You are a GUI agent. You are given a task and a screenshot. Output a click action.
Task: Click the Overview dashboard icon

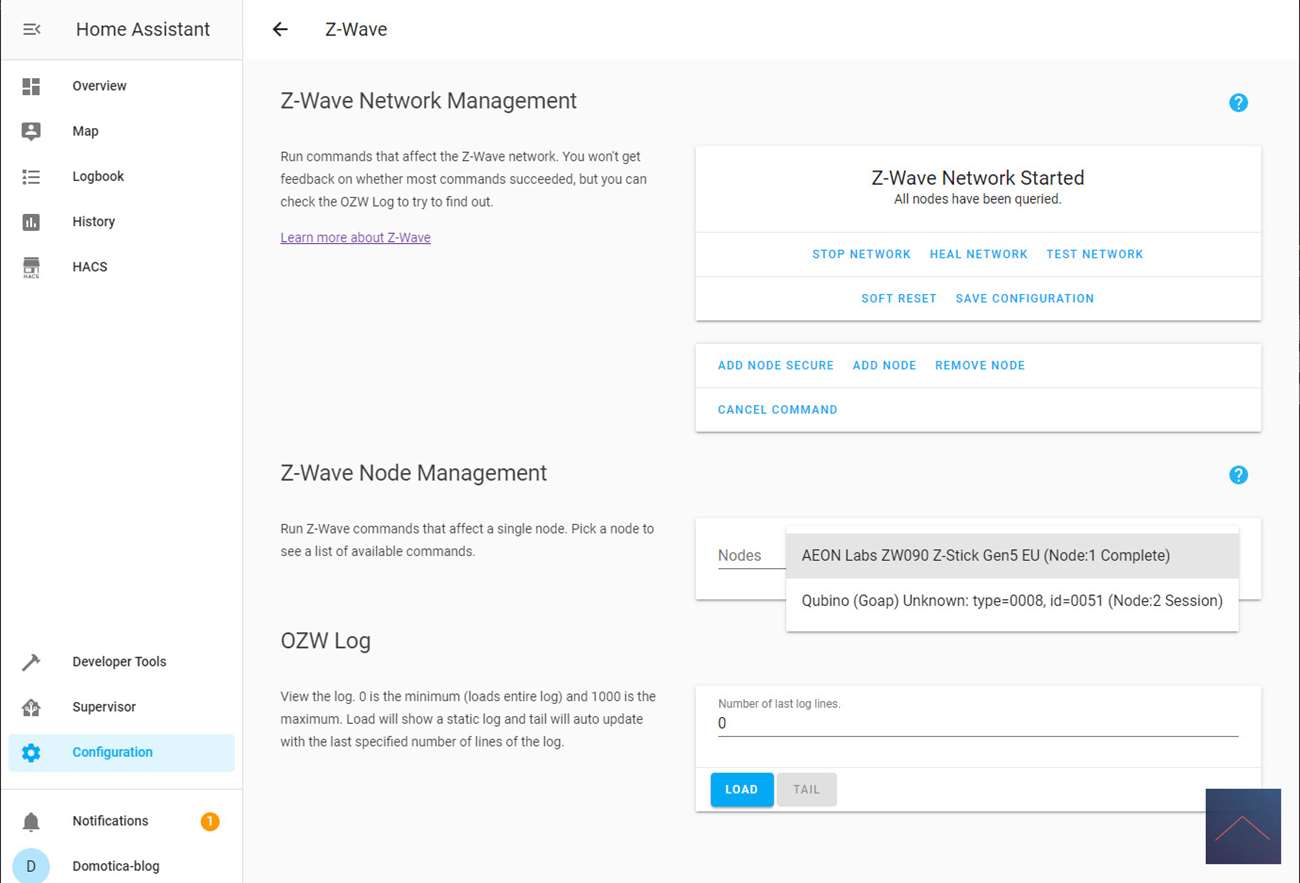31,86
